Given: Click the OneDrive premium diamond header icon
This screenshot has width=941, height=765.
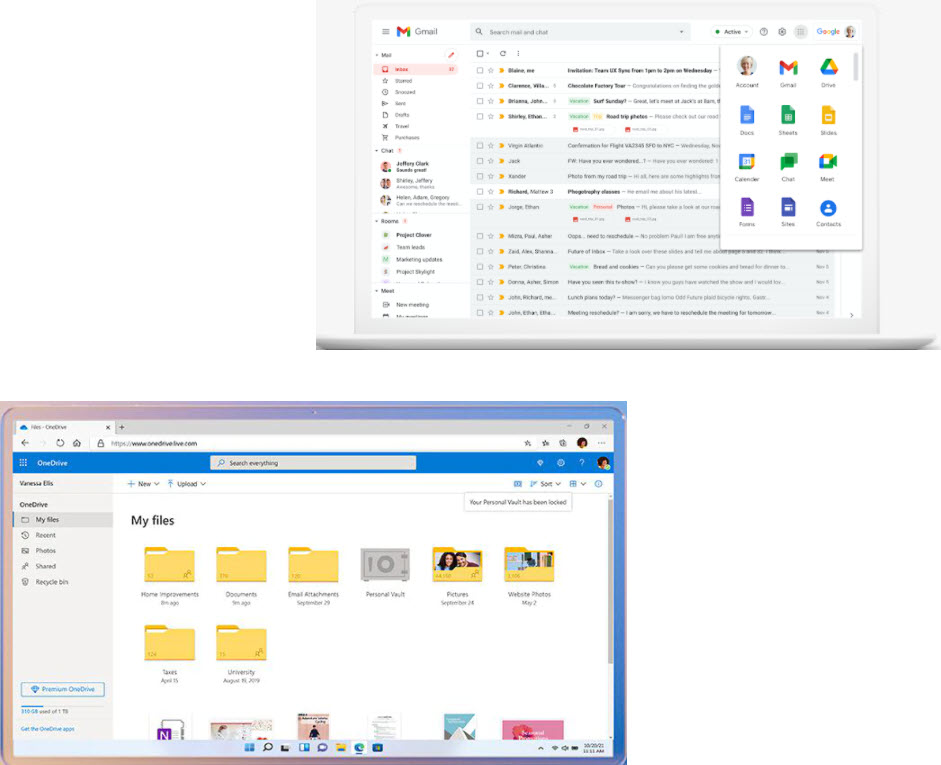Looking at the screenshot, I should click(x=540, y=463).
